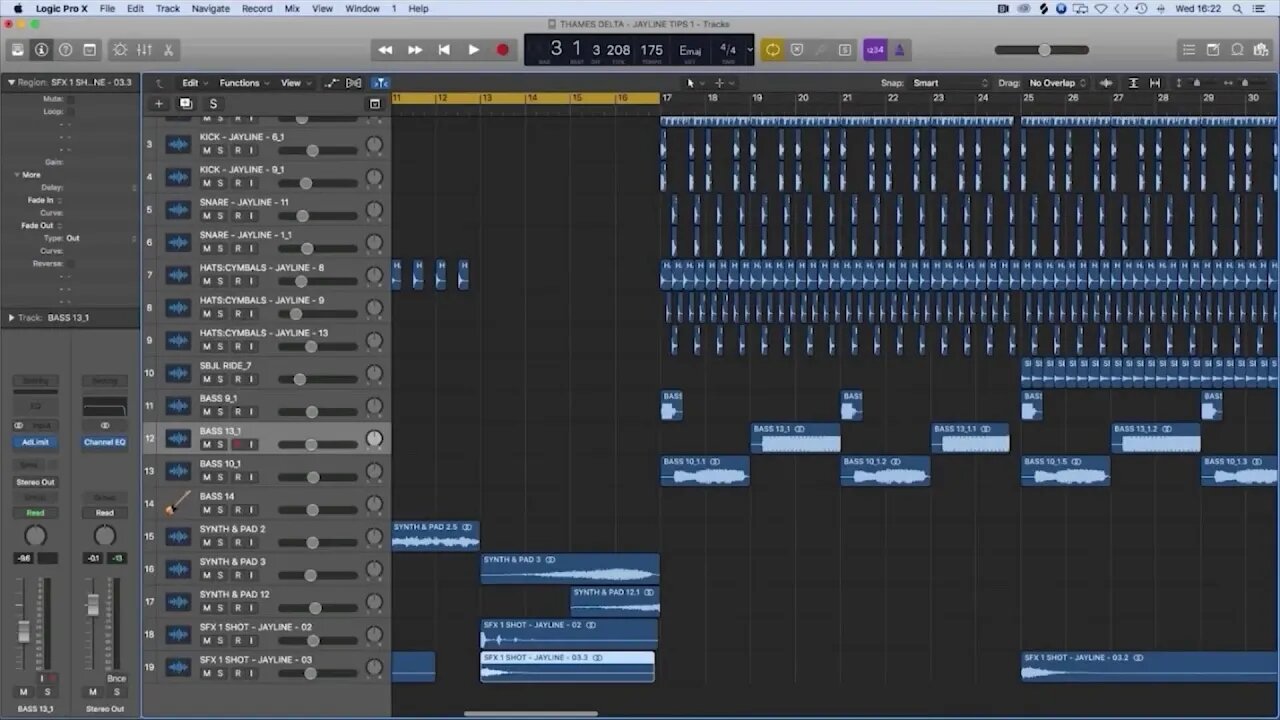Click the Bnce bounce button

tap(117, 678)
